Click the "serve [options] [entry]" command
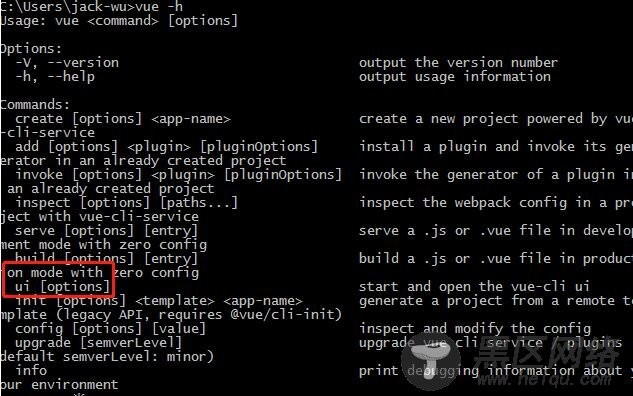633x396 pixels. (107, 231)
